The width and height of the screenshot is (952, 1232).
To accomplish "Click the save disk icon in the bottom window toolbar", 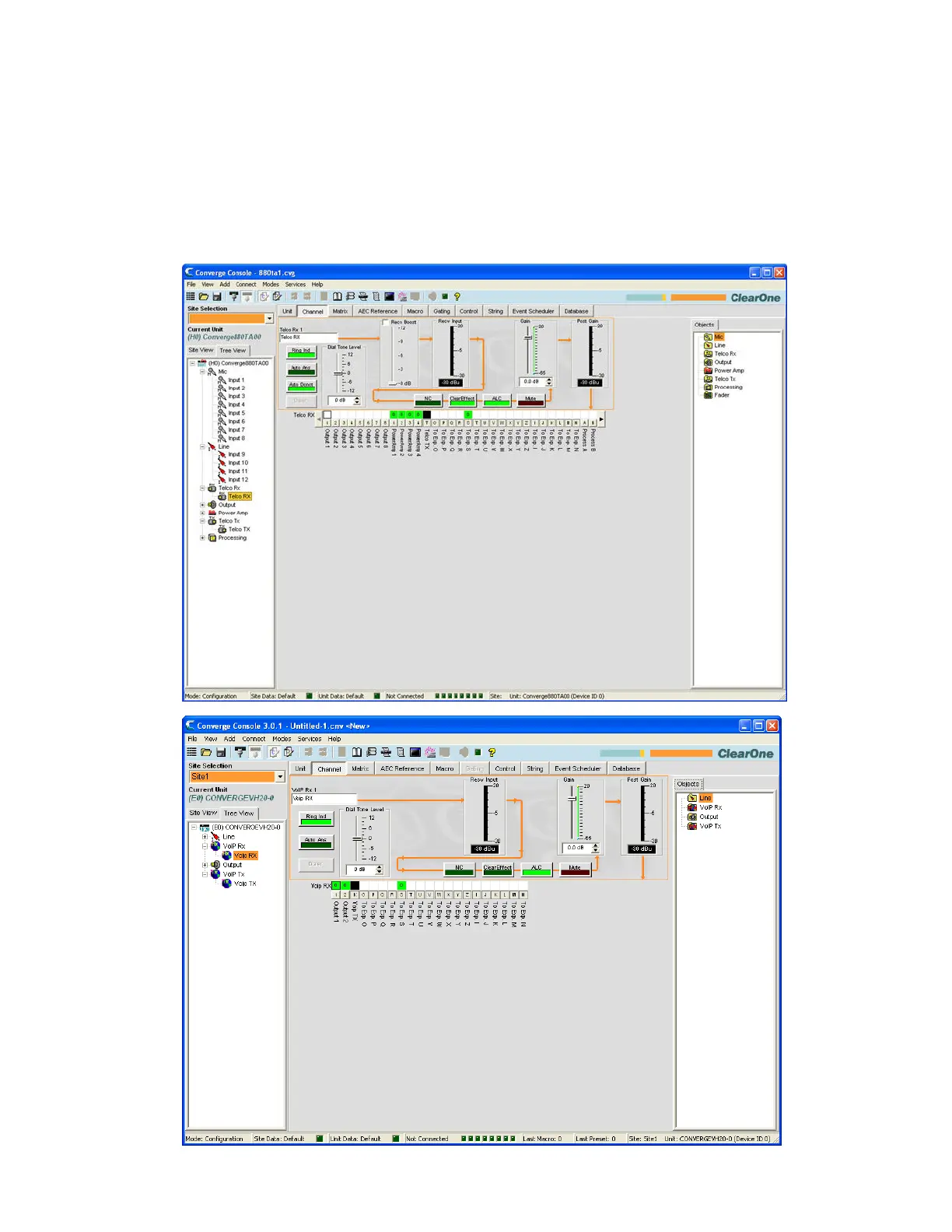I will (x=221, y=752).
